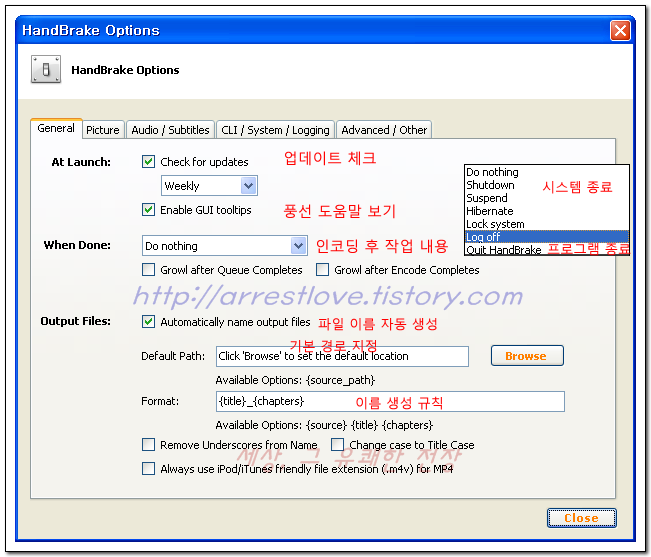Check Remove Underscores from Name
Viewport: 651px width, 557px height.
[x=148, y=445]
